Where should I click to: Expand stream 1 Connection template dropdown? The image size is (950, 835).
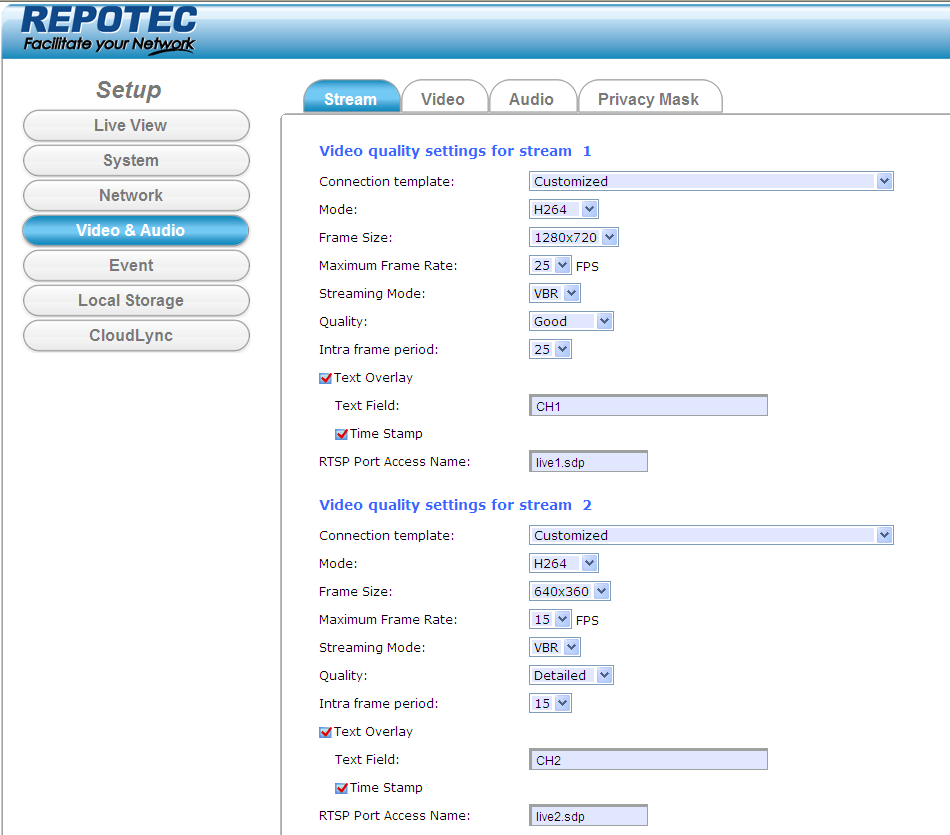(x=710, y=182)
